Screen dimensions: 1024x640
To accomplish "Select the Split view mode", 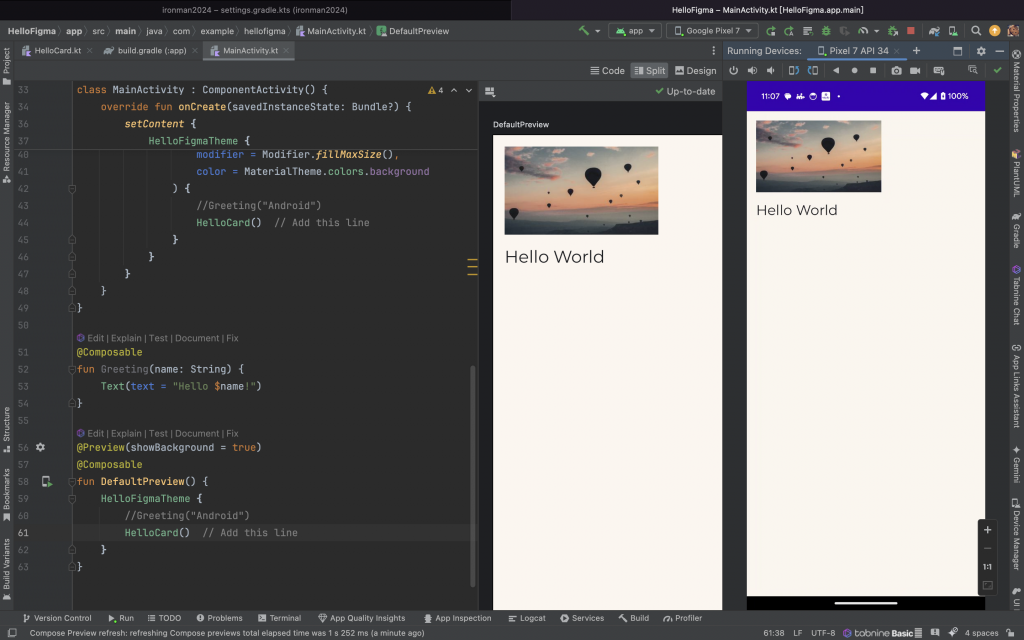I will pyautogui.click(x=649, y=71).
